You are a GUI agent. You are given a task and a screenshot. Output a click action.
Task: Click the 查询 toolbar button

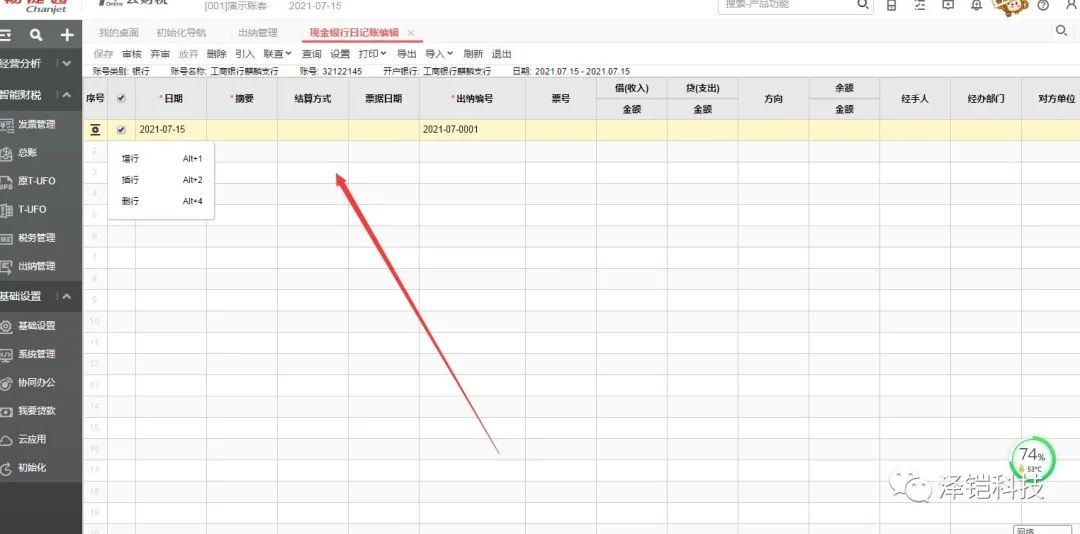click(311, 54)
